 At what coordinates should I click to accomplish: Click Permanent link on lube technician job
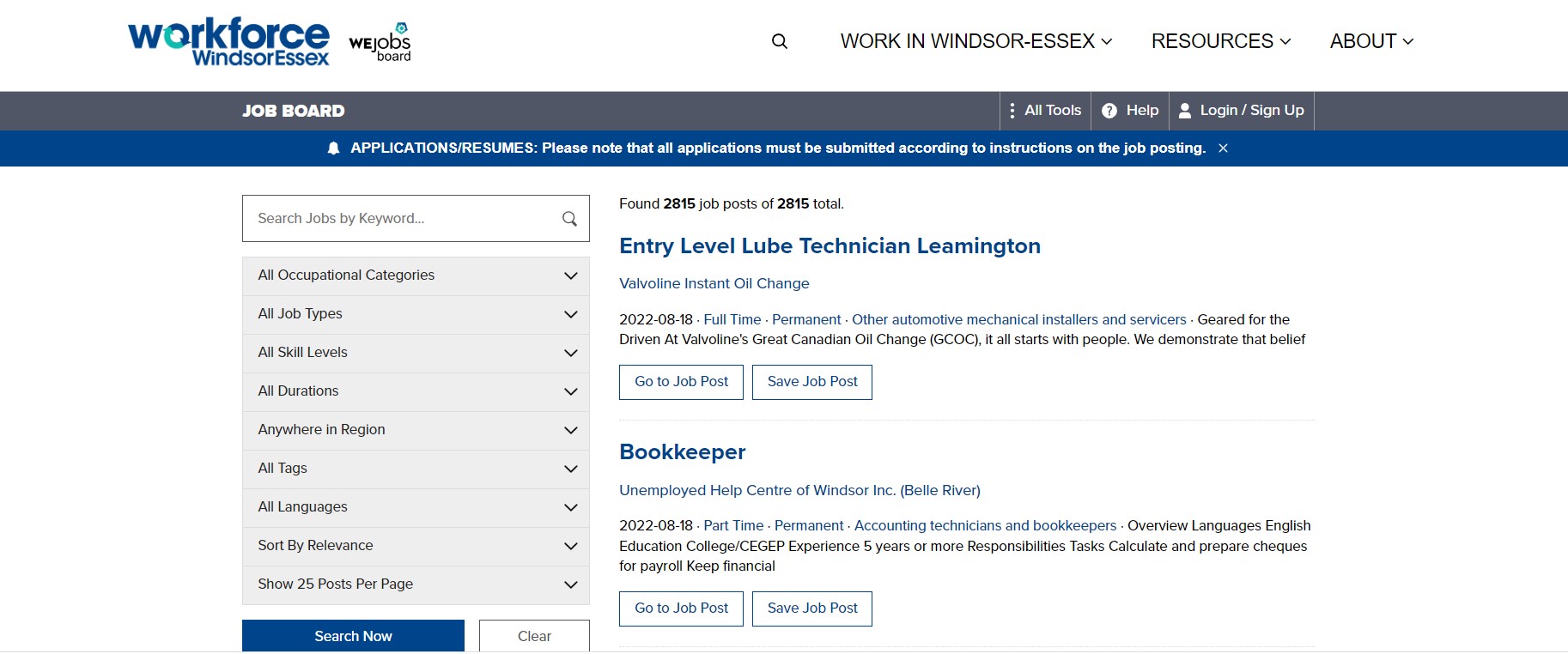click(806, 319)
